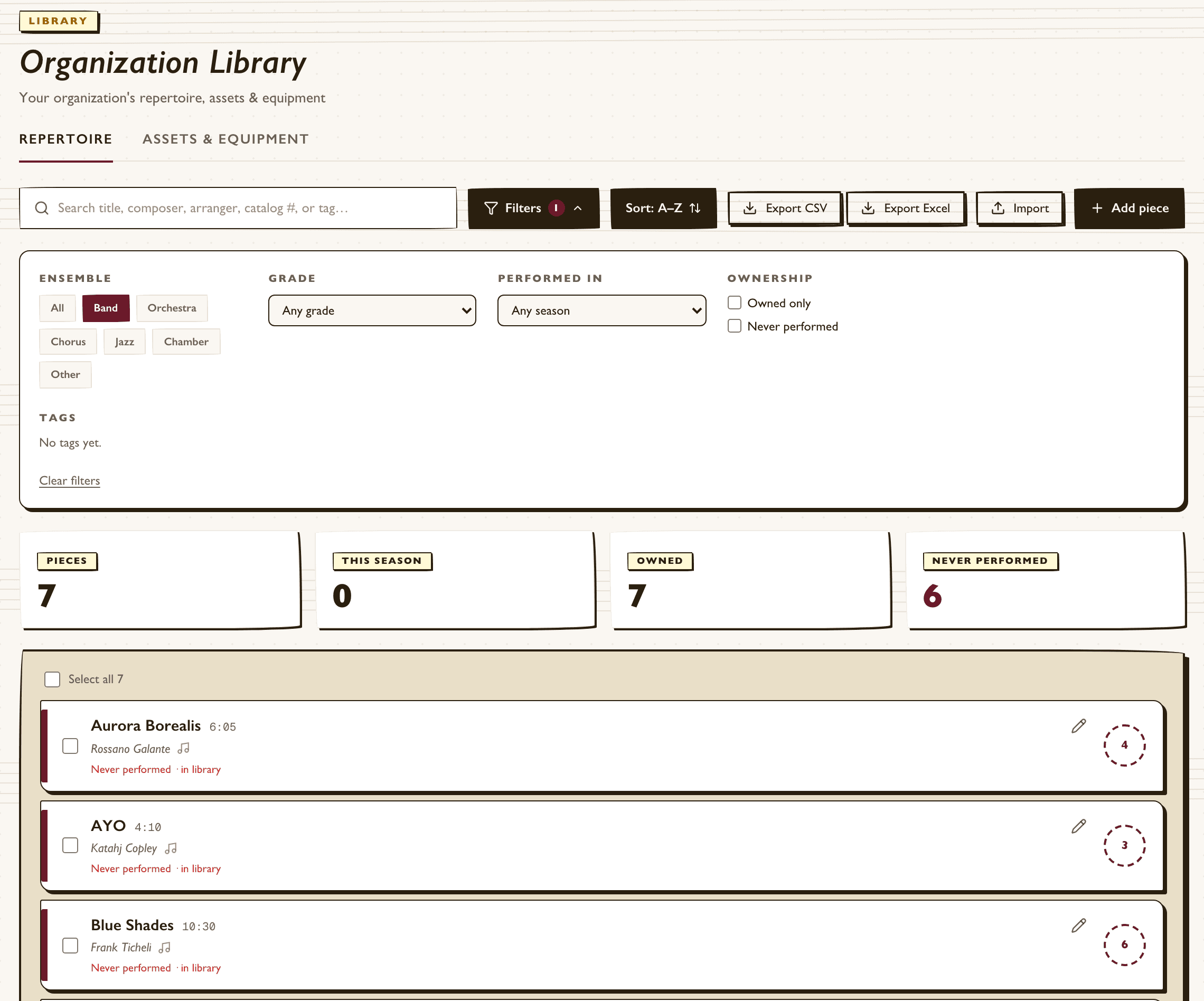Click the Export Excel download icon
Screen dimensions: 1204x1001
868,208
